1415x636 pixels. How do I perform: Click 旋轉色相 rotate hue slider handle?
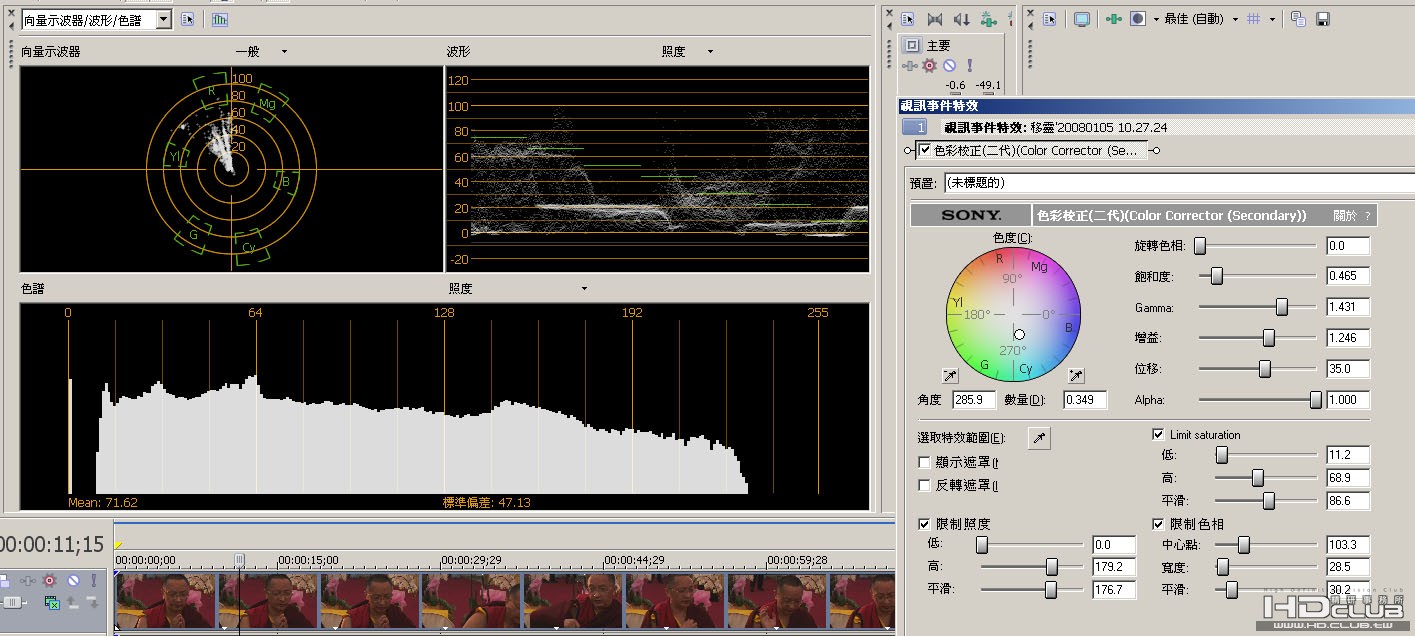(x=1200, y=245)
